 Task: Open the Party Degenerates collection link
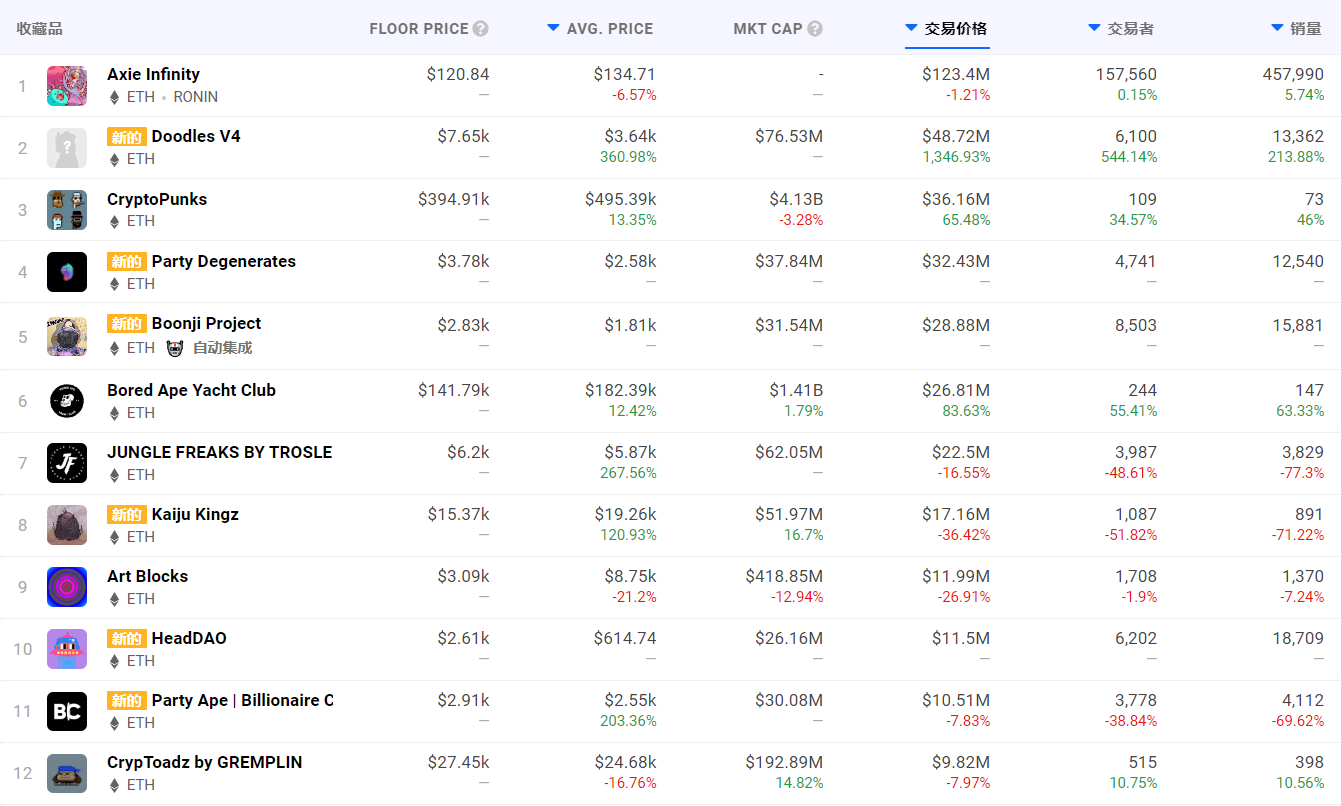coord(224,261)
